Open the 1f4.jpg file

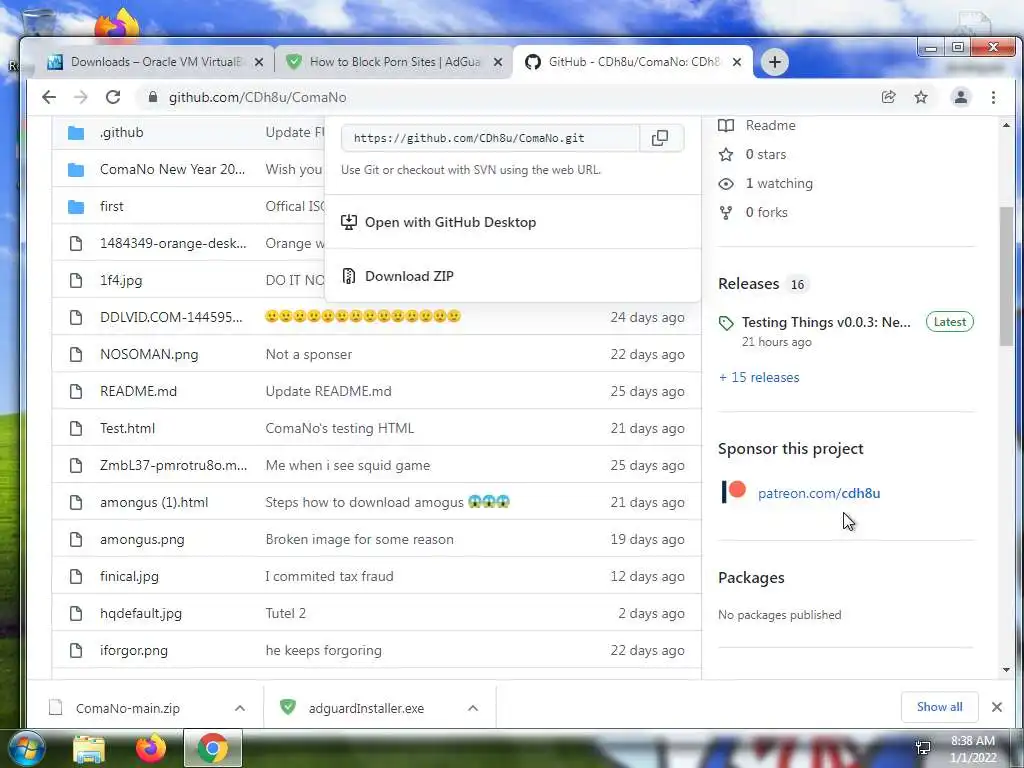(x=121, y=280)
